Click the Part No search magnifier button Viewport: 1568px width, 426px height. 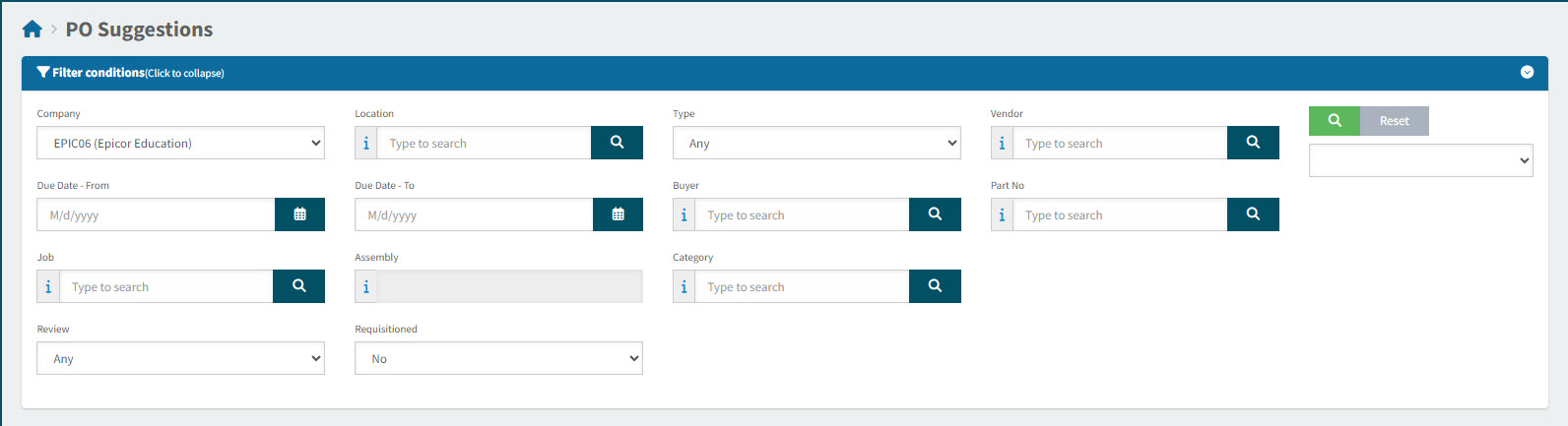(1253, 214)
